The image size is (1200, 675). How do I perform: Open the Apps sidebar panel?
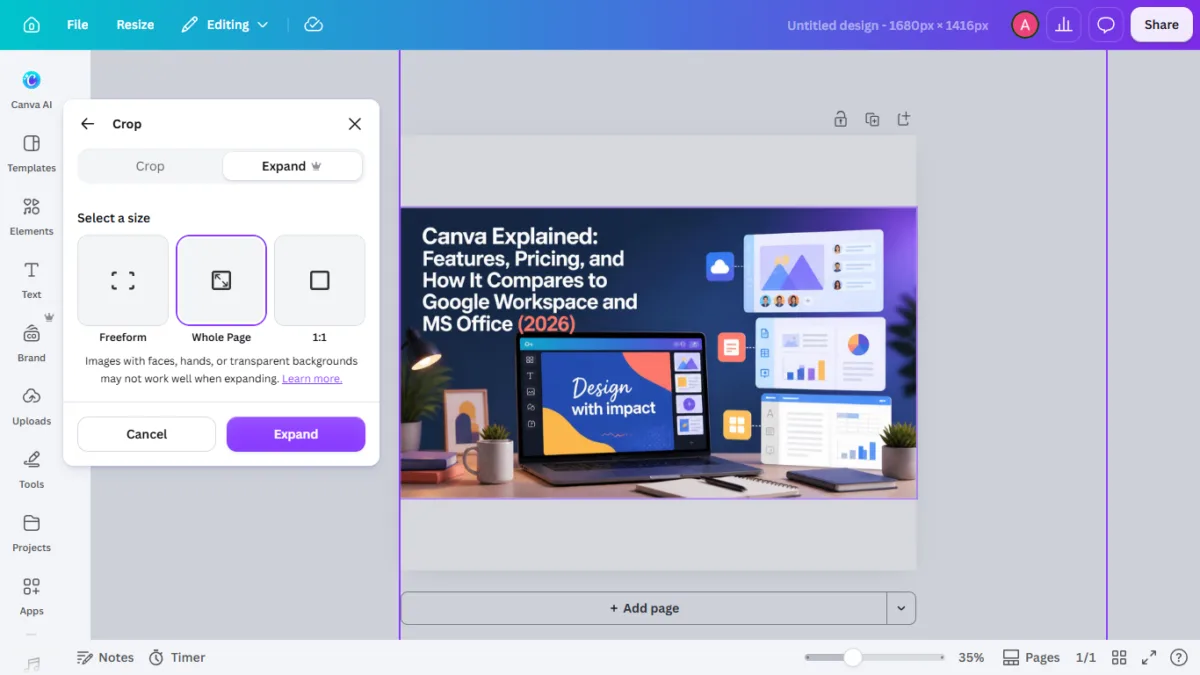32,596
